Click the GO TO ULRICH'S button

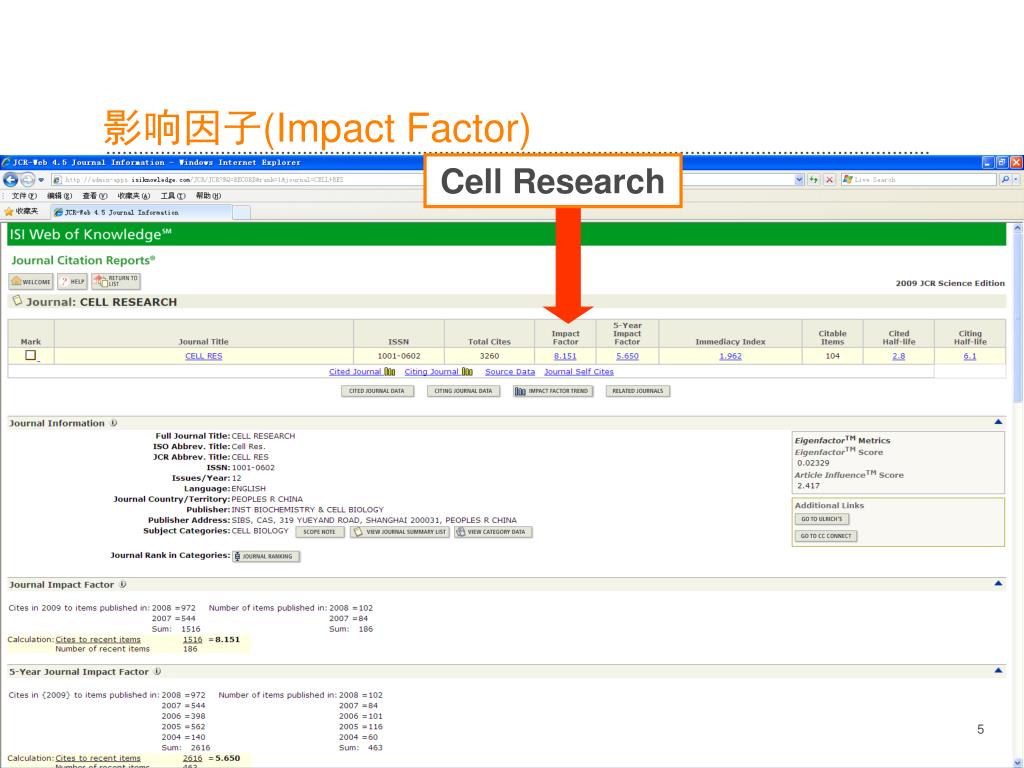click(822, 519)
